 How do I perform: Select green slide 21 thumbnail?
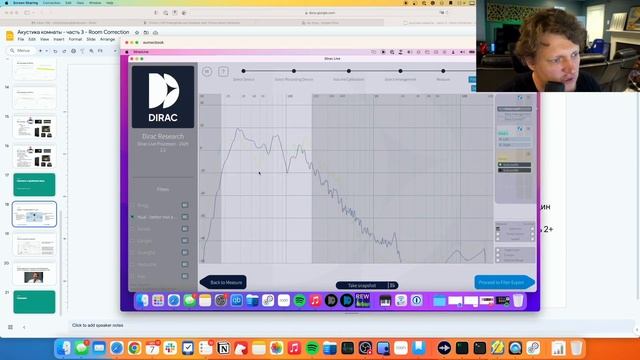click(x=34, y=302)
